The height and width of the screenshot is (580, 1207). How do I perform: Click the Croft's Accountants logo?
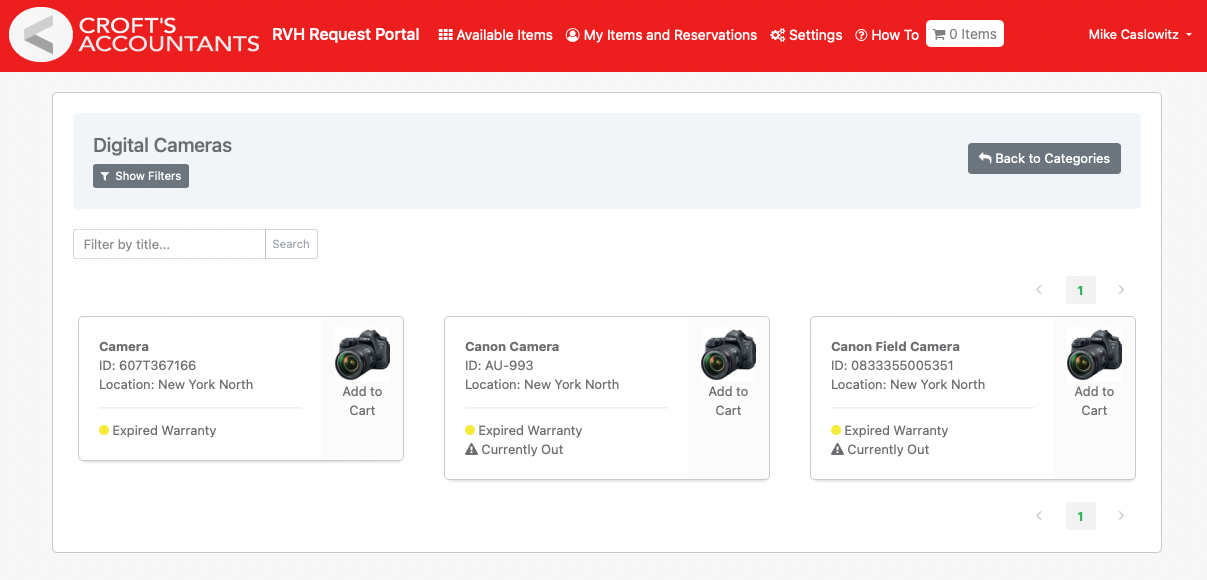tap(41, 34)
